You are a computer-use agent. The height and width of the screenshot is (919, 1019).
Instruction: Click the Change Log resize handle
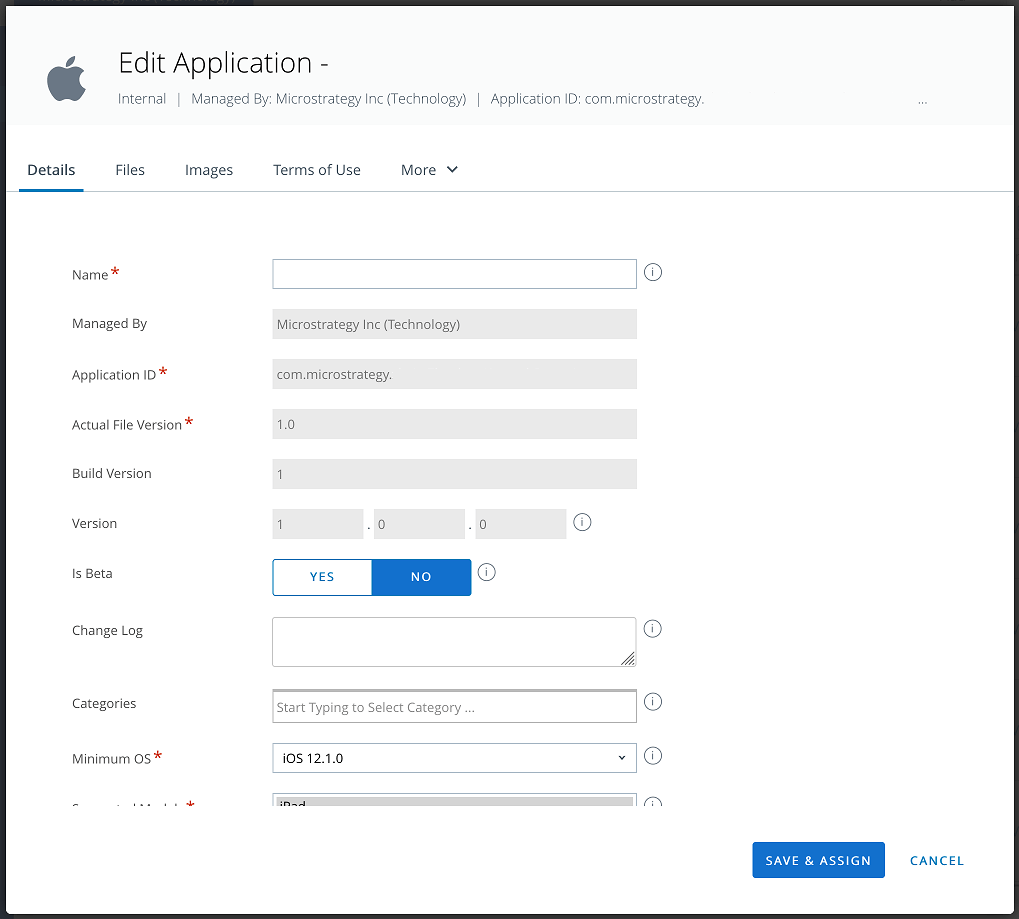pos(628,659)
